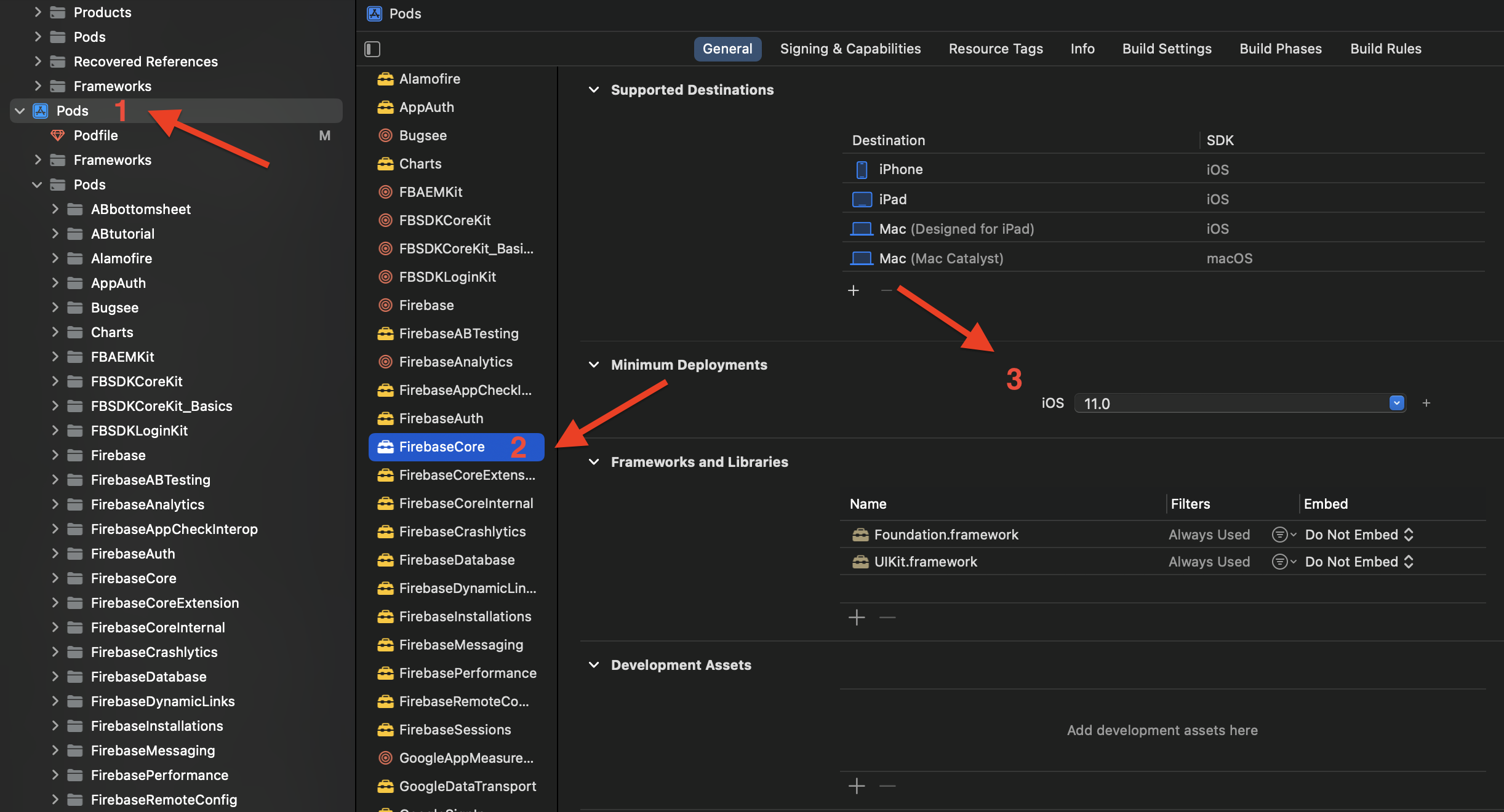Click the Foundation.framework toolbox icon

point(860,535)
